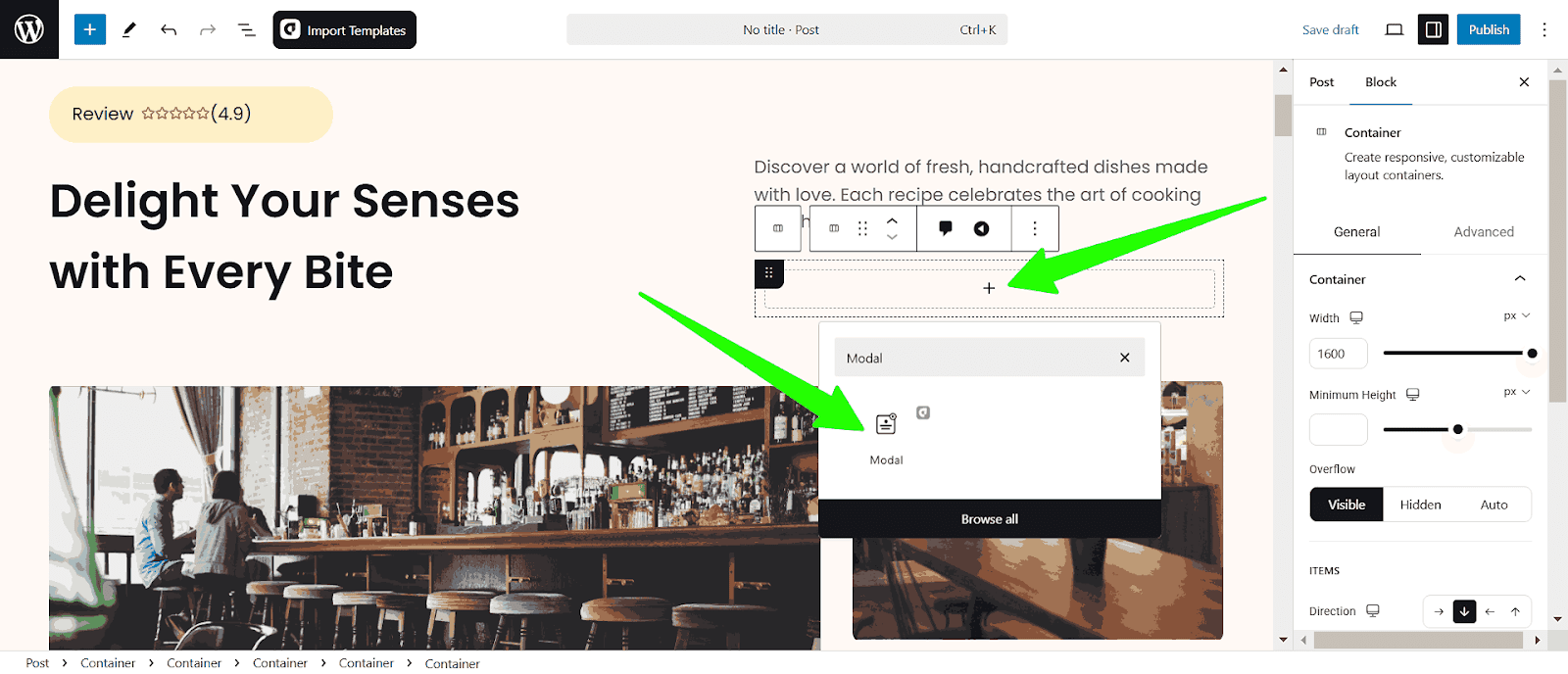Open the Direction responsive device selector

click(1373, 610)
